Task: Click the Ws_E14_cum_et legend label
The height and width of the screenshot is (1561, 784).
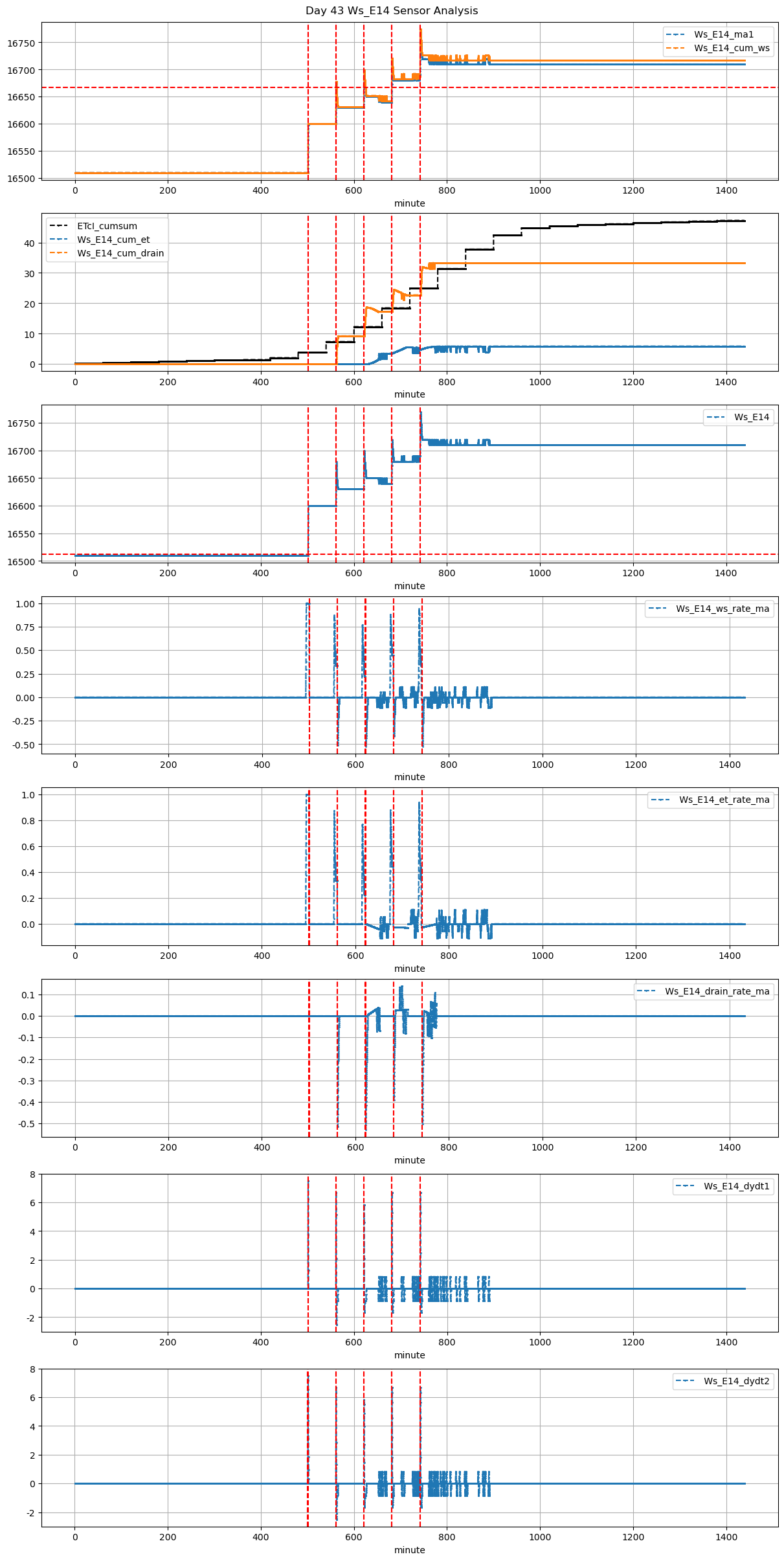Action: (x=113, y=240)
